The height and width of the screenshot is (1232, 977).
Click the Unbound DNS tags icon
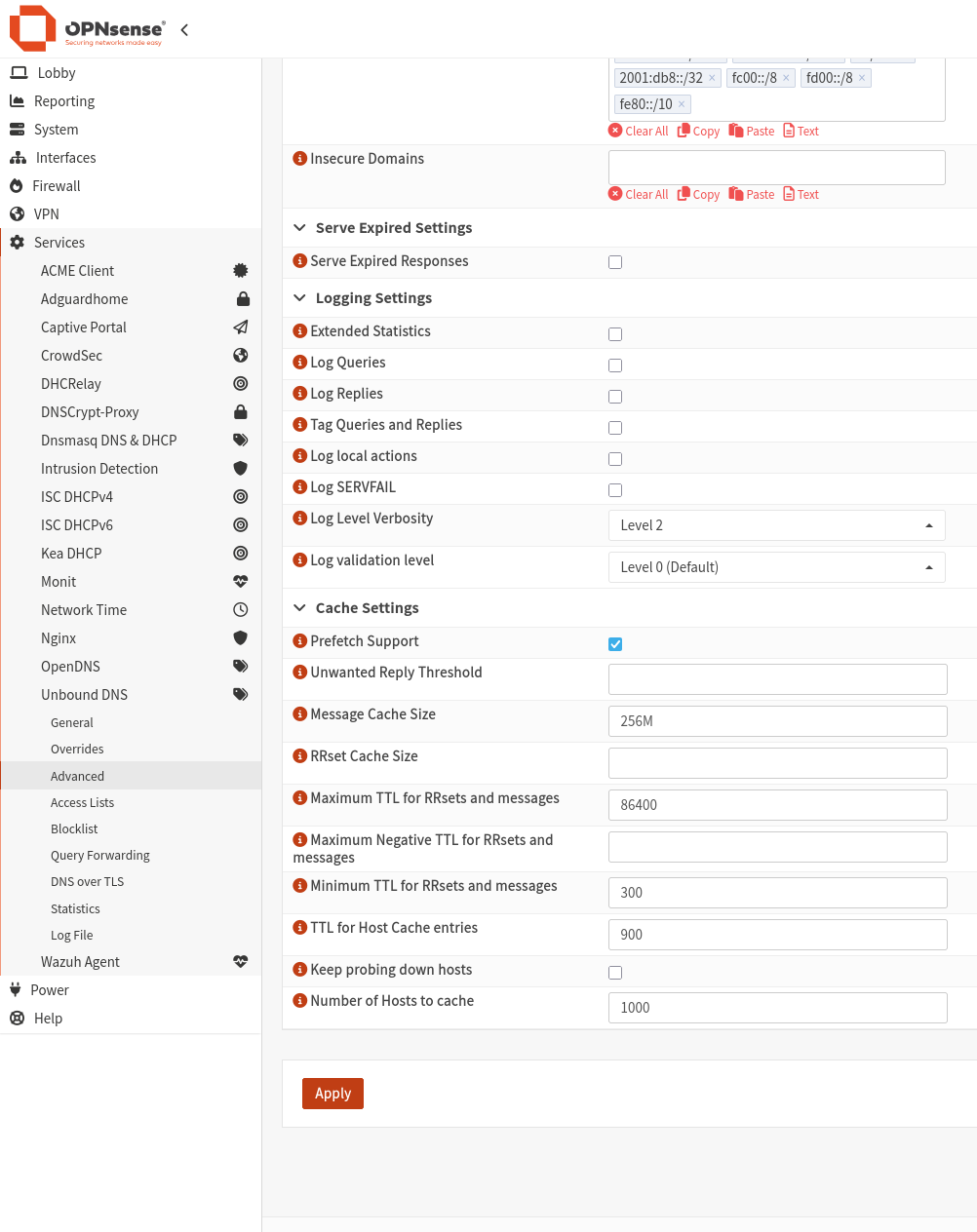tap(241, 695)
